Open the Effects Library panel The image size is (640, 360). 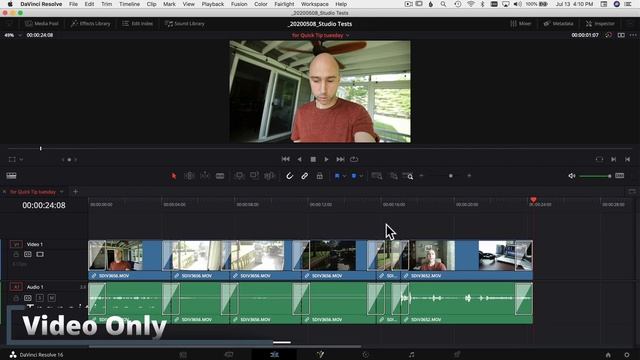tap(91, 24)
